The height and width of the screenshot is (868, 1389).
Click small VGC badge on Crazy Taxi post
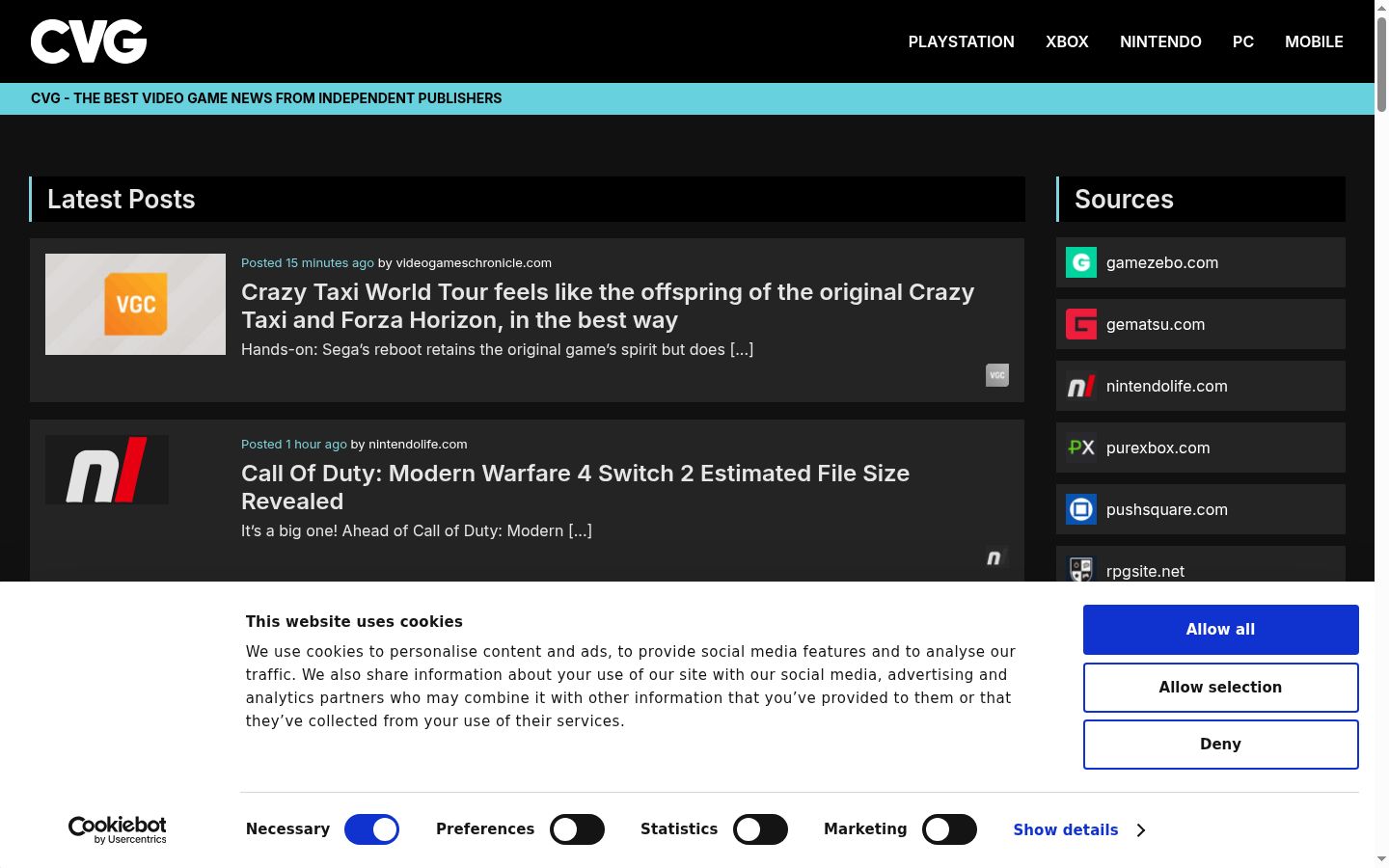point(997,375)
